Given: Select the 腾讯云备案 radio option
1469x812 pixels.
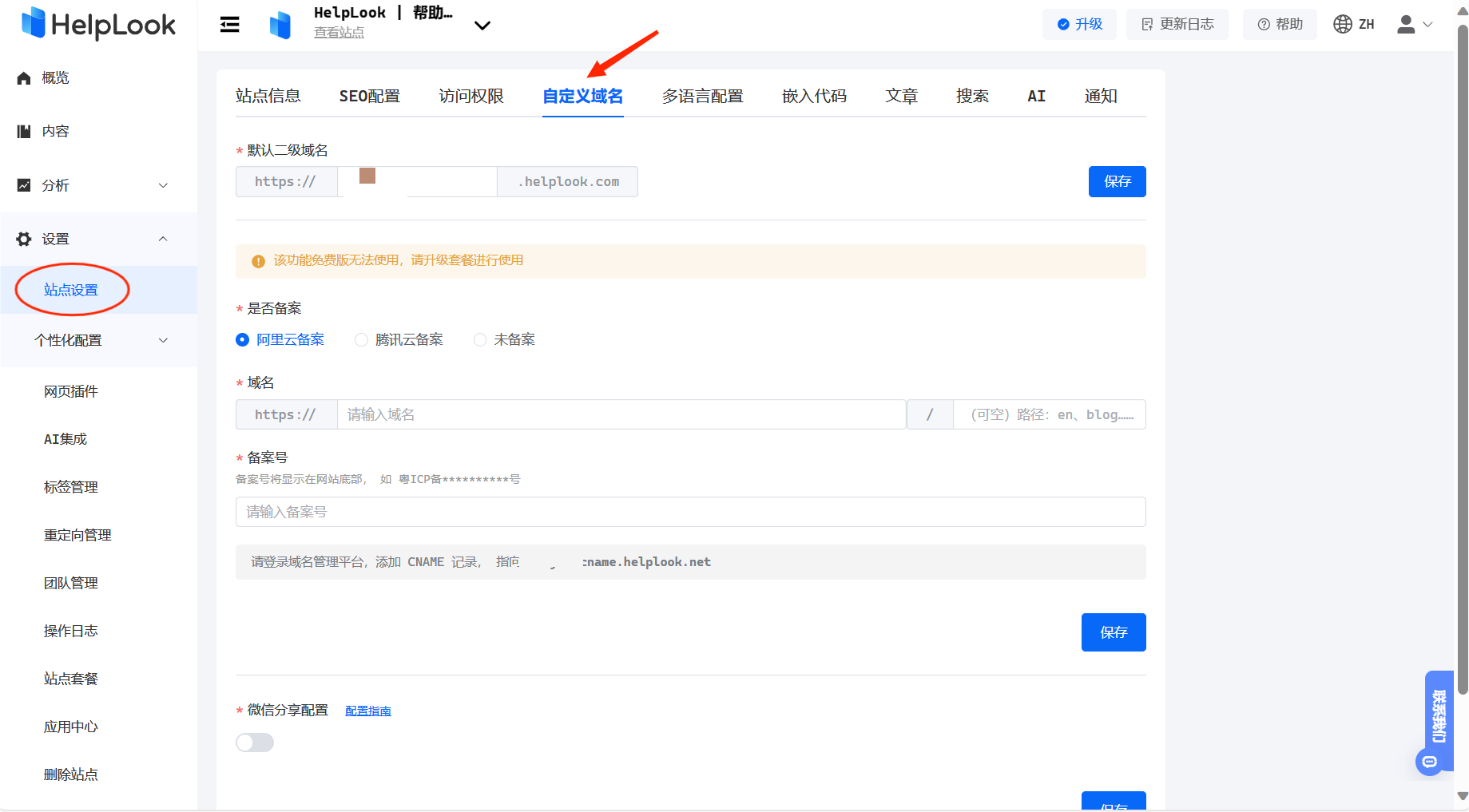Looking at the screenshot, I should [362, 340].
